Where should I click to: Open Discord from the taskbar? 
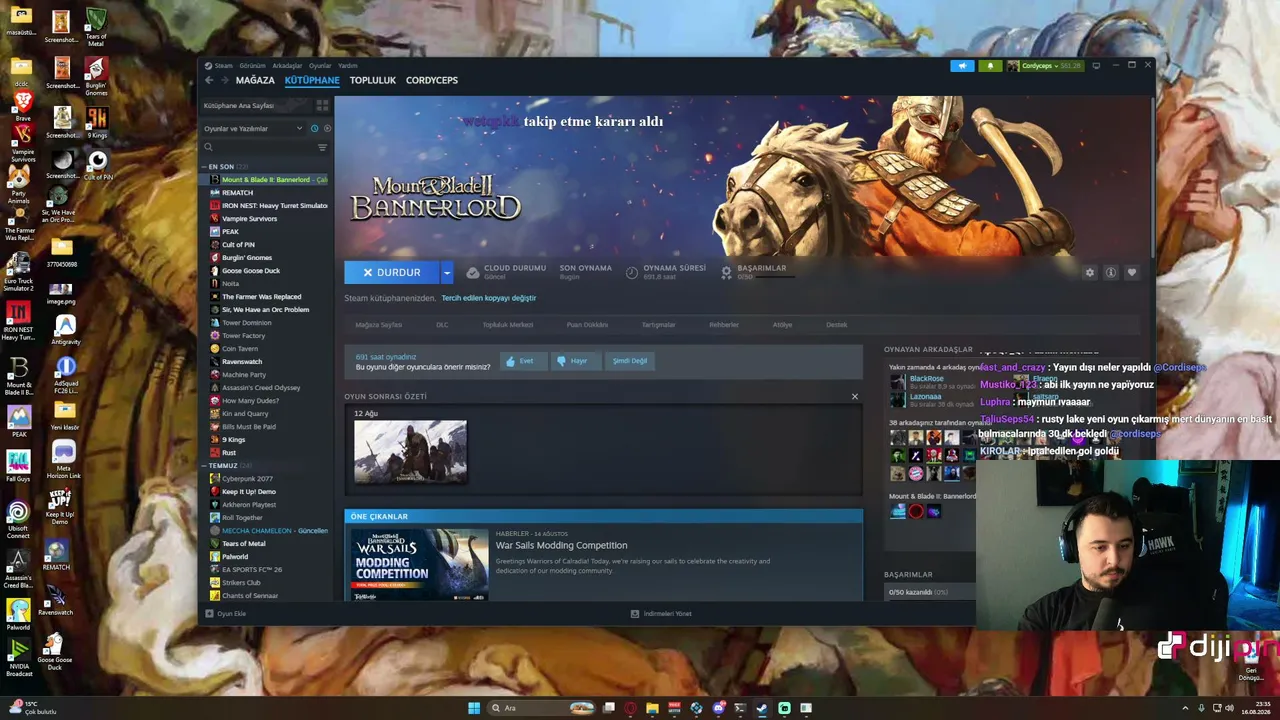(x=718, y=708)
